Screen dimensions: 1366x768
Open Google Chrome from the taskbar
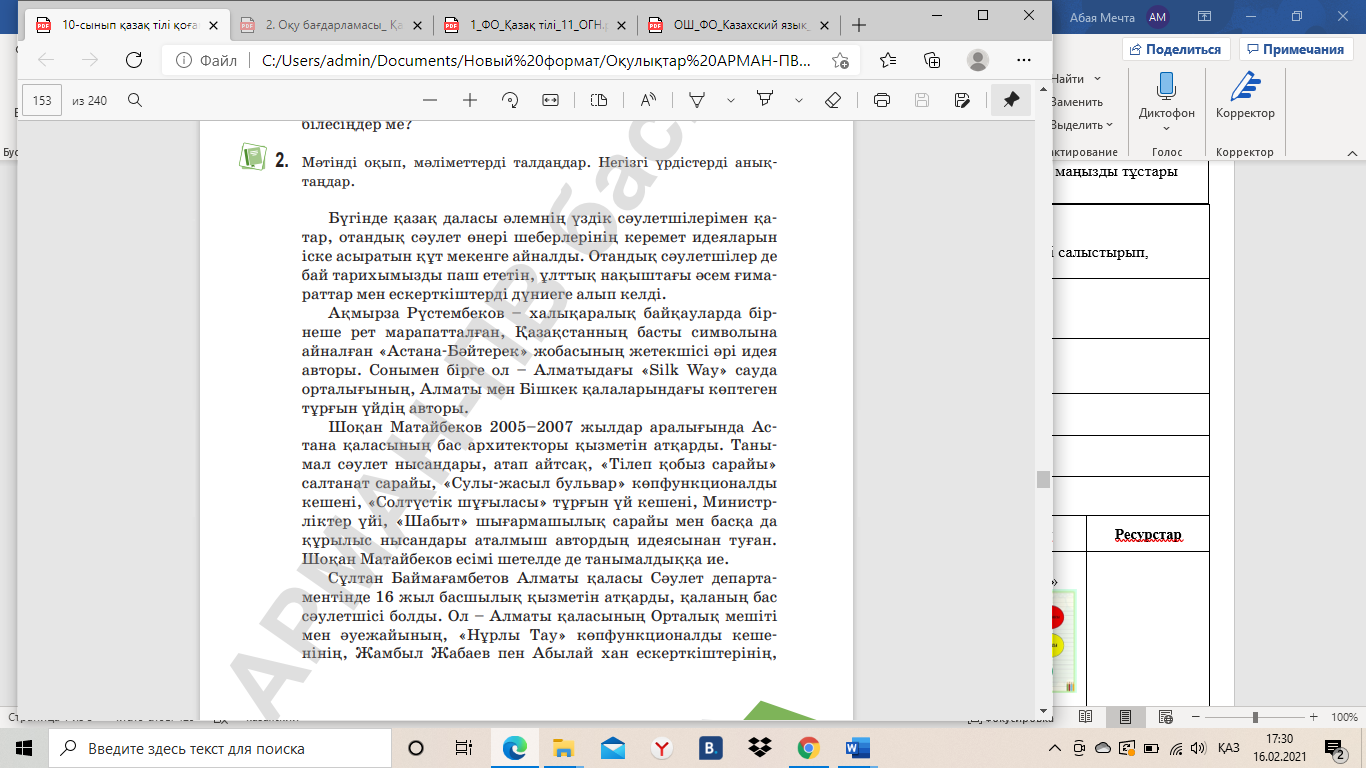coord(809,748)
